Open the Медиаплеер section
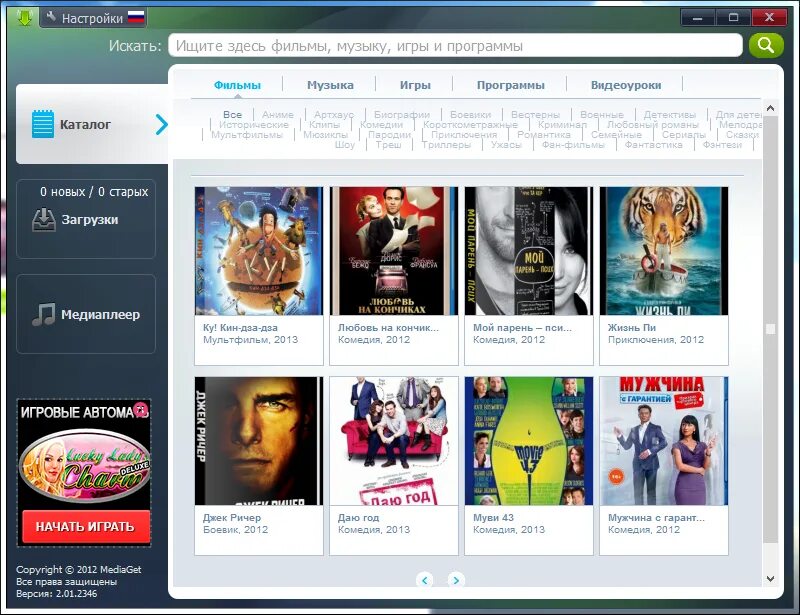The height and width of the screenshot is (615, 800). point(86,314)
